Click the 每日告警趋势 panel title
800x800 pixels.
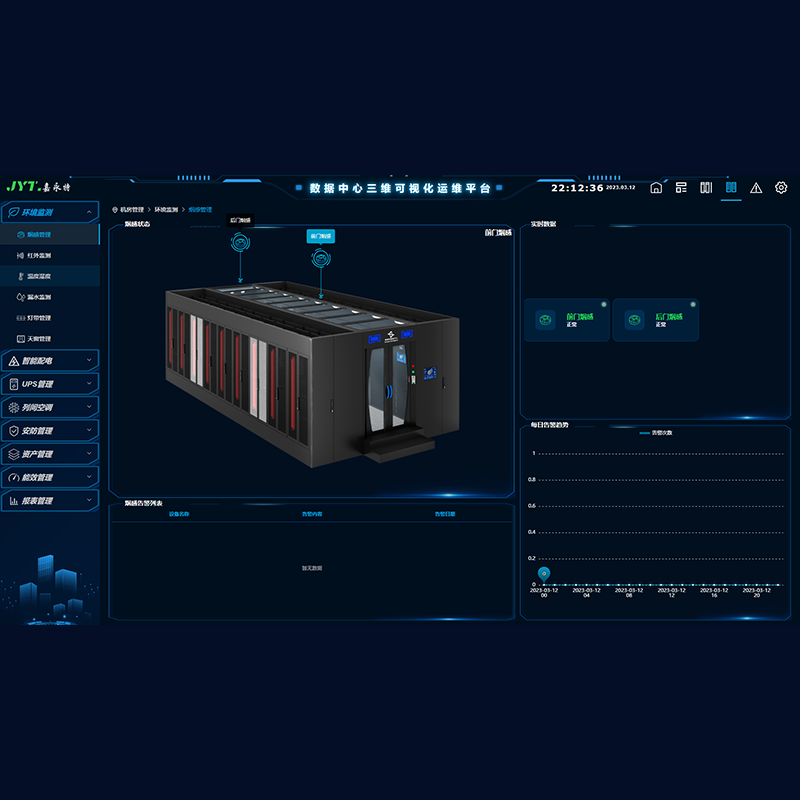(x=549, y=425)
